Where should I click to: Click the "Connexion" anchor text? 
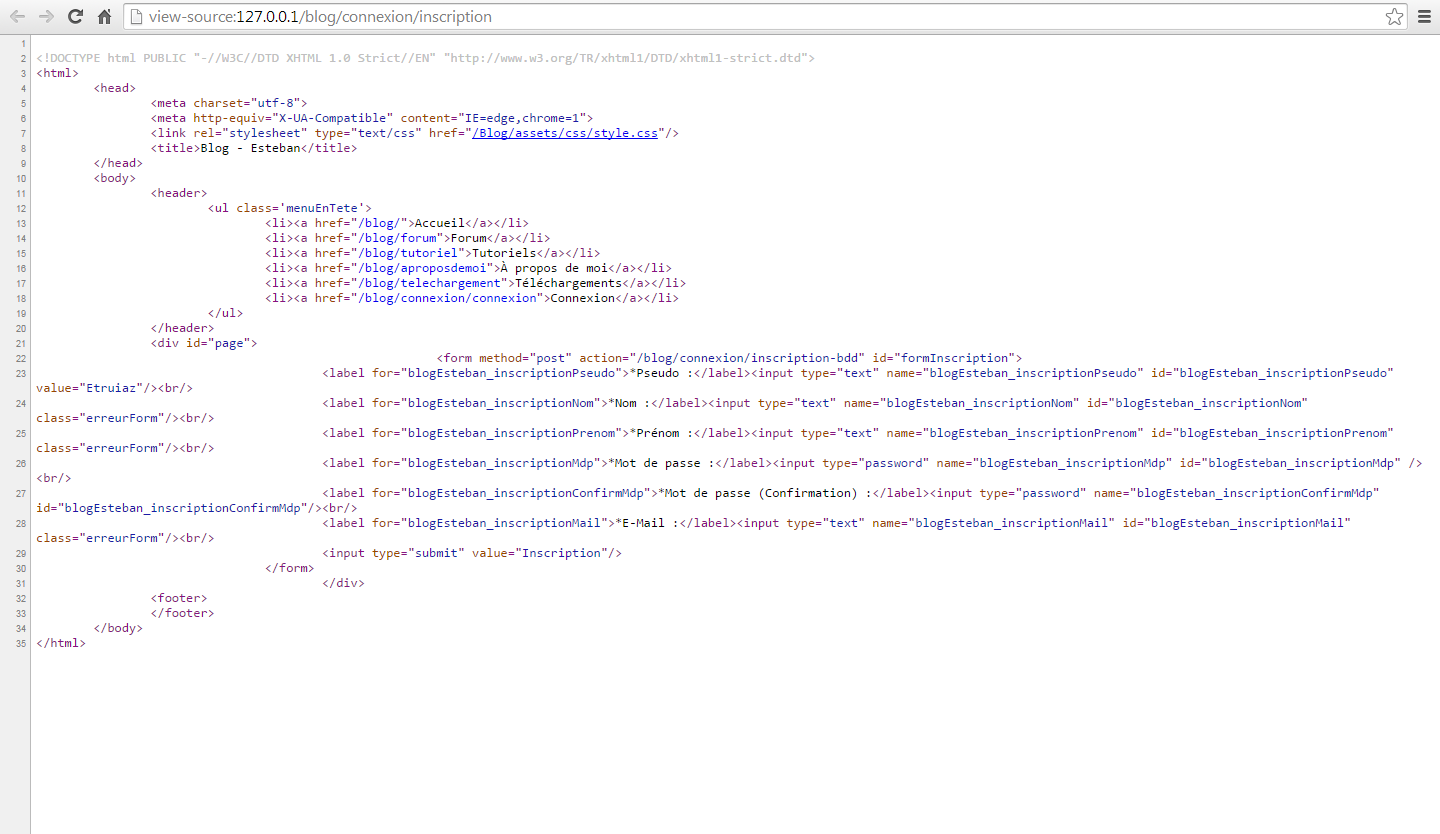tap(582, 298)
